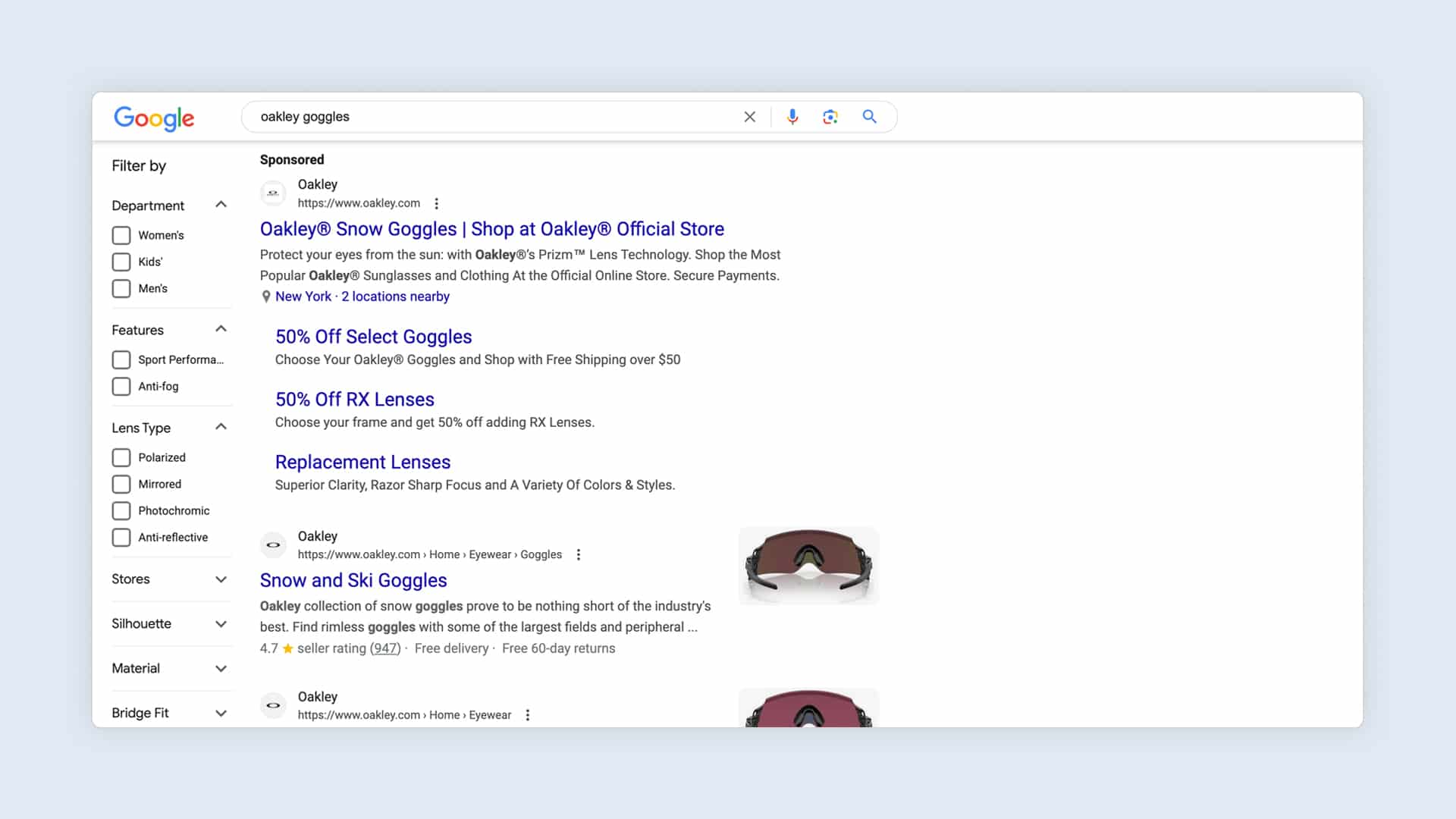Check the Kids' department checkbox

[121, 262]
